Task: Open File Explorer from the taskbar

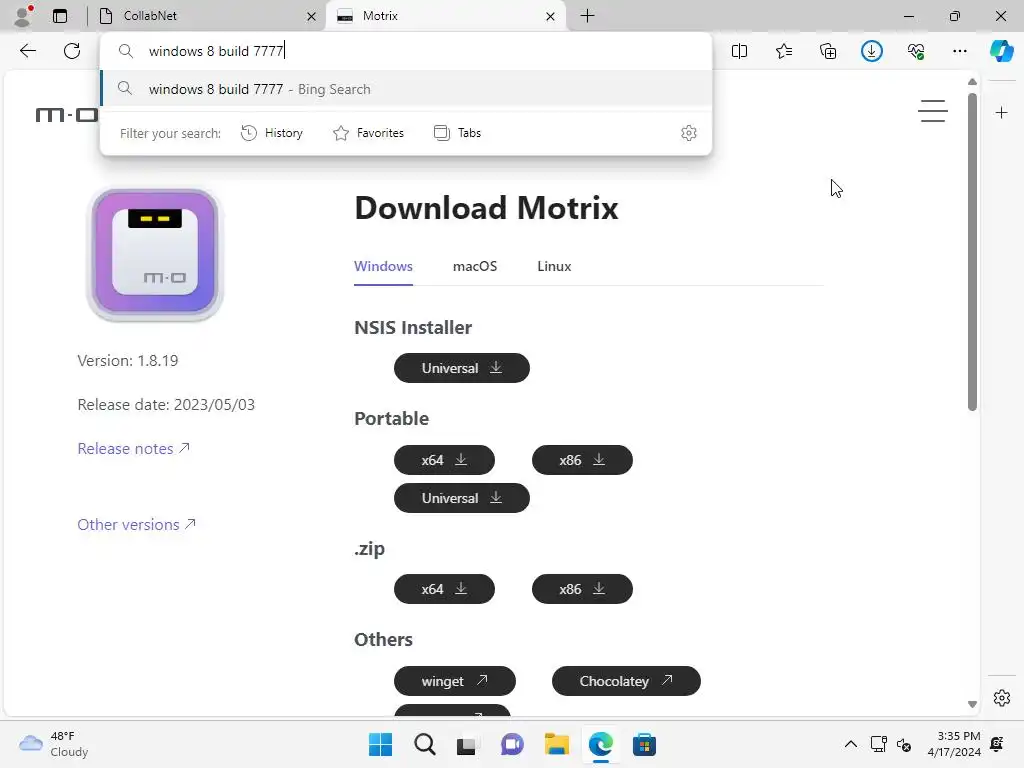Action: tap(556, 744)
